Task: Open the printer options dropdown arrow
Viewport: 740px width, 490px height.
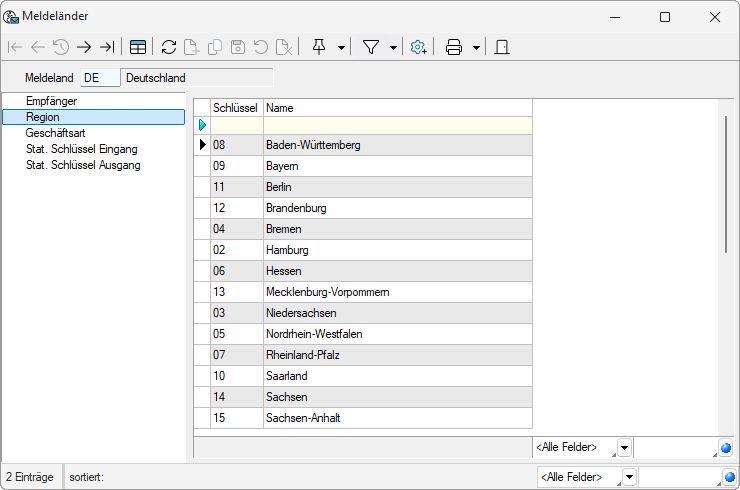Action: click(476, 47)
